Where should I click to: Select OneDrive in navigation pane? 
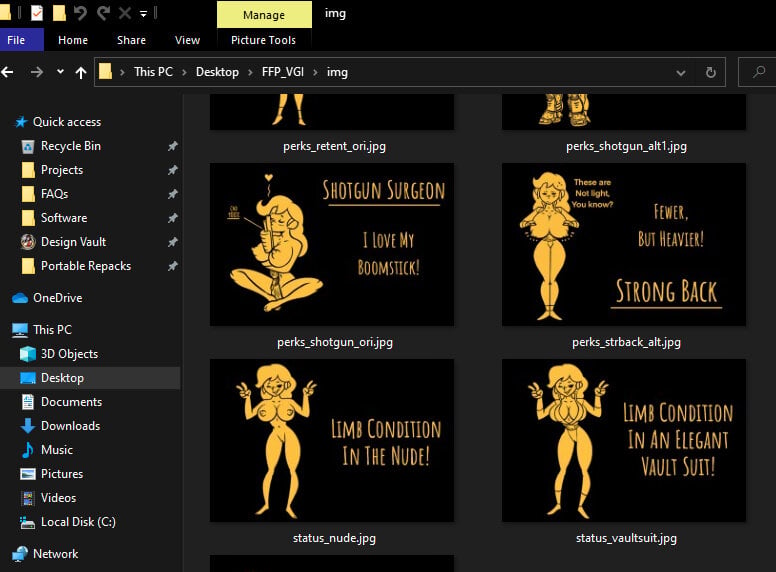[57, 298]
